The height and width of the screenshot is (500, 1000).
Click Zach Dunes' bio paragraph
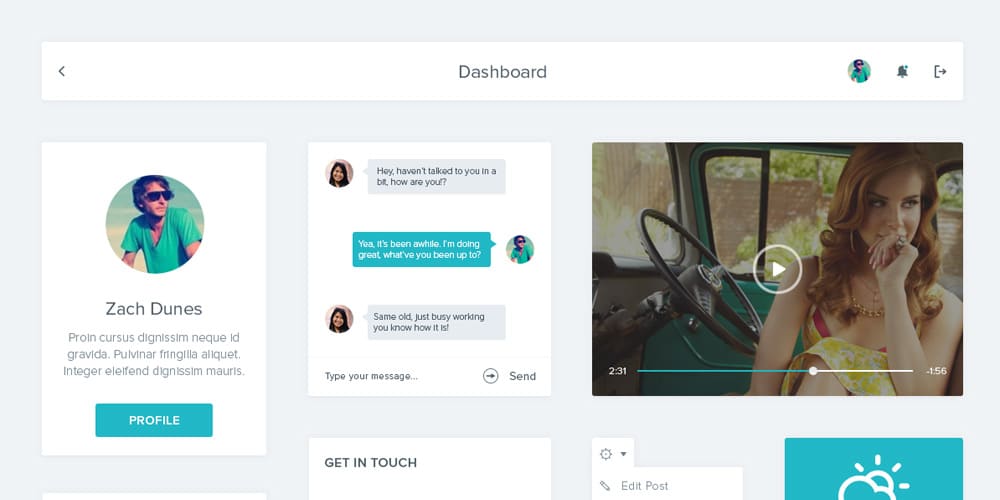(154, 355)
